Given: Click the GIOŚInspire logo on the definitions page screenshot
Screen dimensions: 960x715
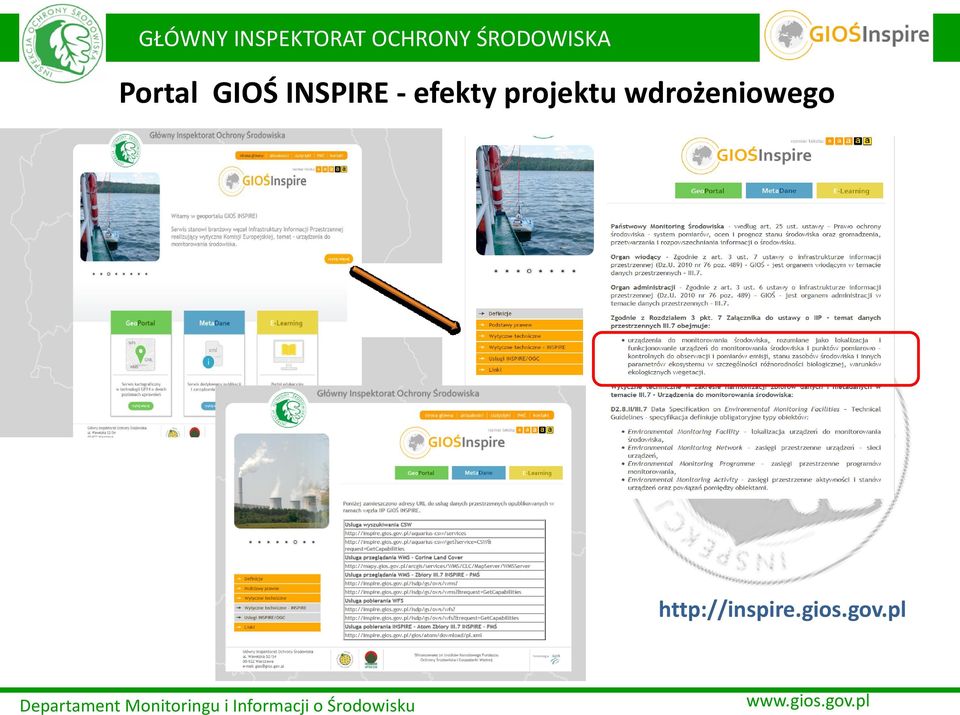Looking at the screenshot, I should tap(747, 155).
